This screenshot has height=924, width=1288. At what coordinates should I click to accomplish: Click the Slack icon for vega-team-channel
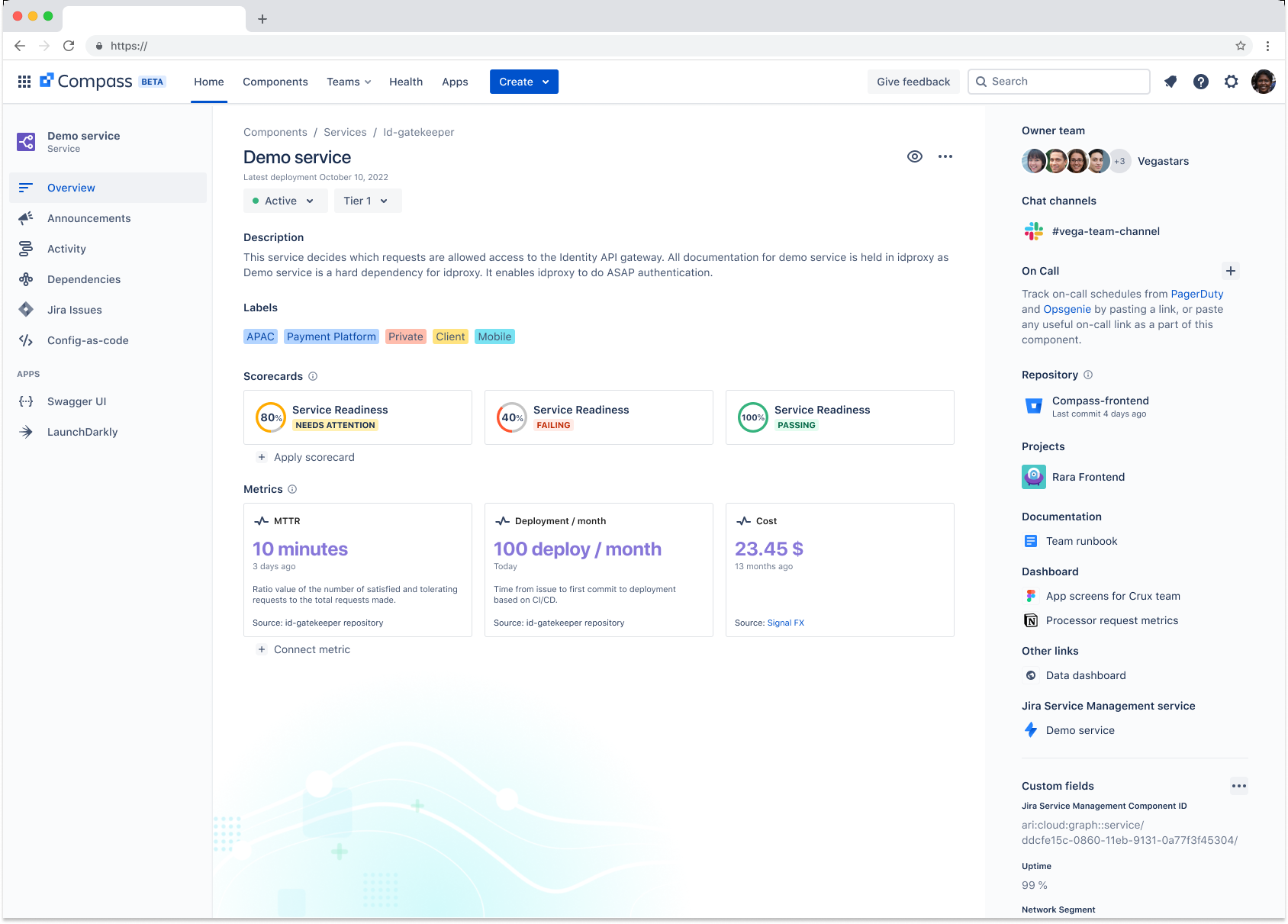[x=1034, y=231]
